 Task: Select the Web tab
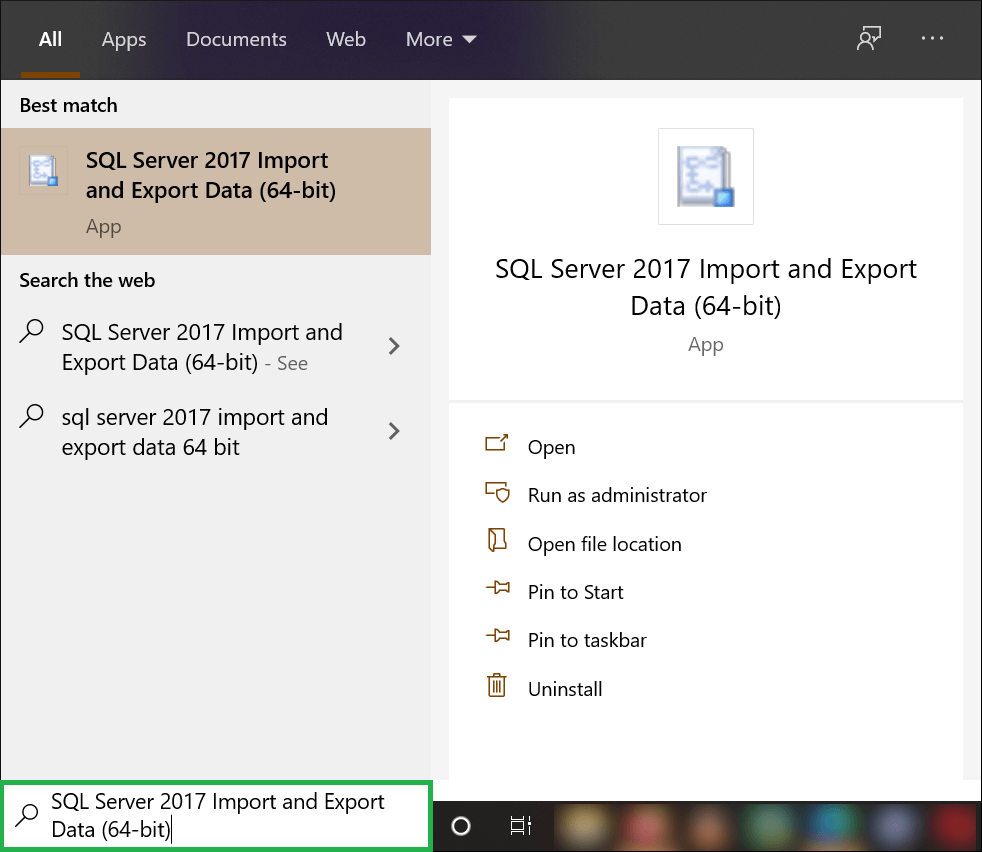(x=346, y=39)
